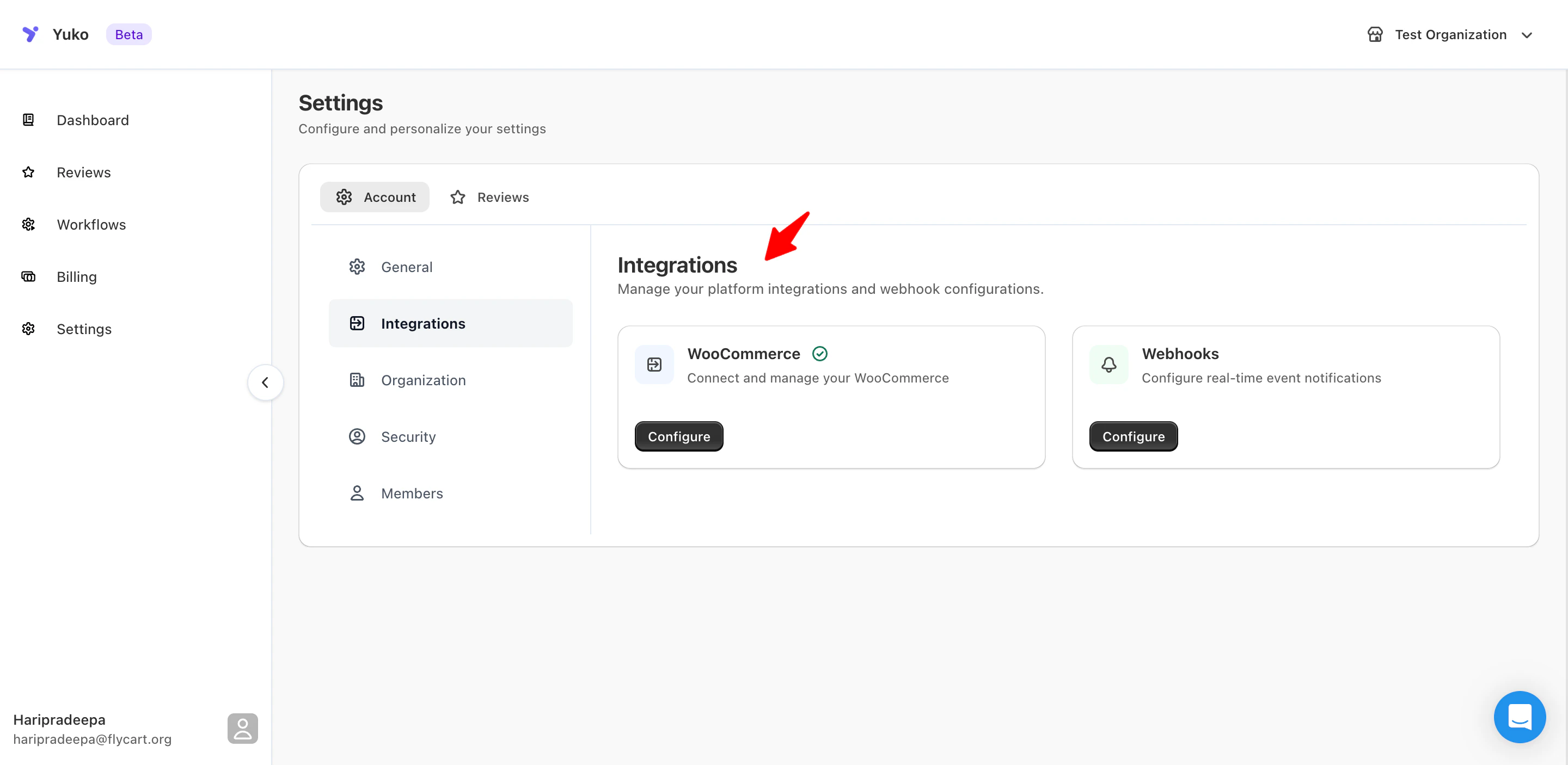The width and height of the screenshot is (1568, 765).
Task: Open General settings section
Action: pyautogui.click(x=406, y=267)
